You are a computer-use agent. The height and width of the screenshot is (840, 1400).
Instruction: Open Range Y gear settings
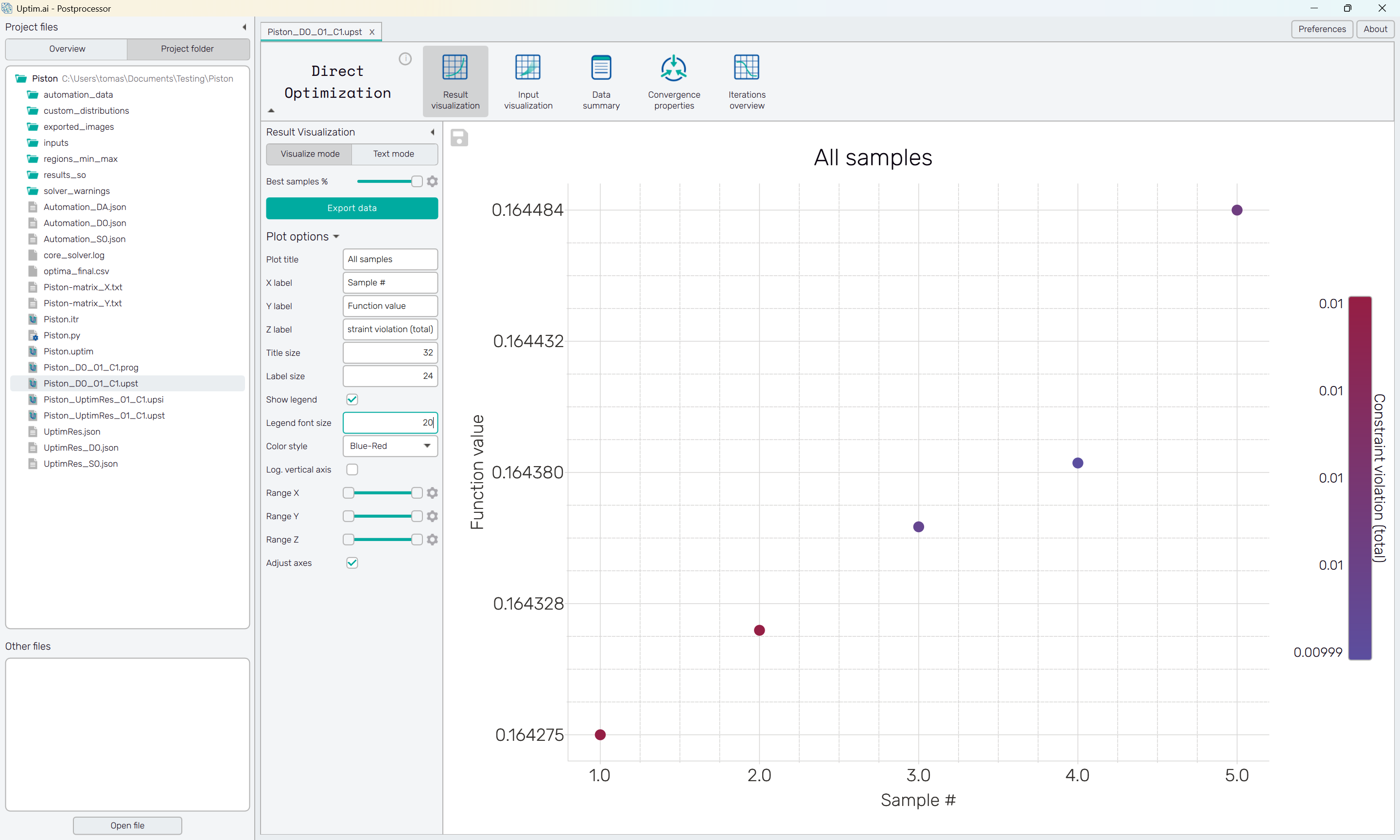click(432, 516)
